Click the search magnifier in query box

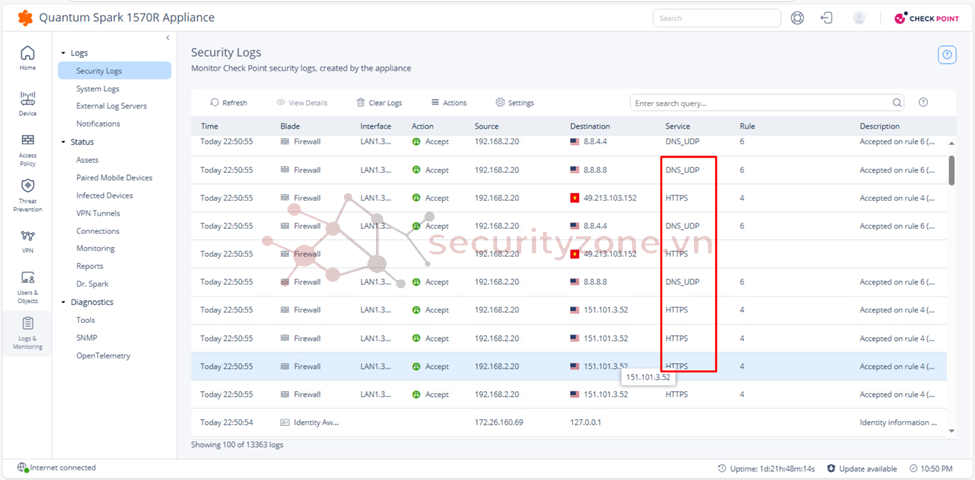[x=897, y=103]
